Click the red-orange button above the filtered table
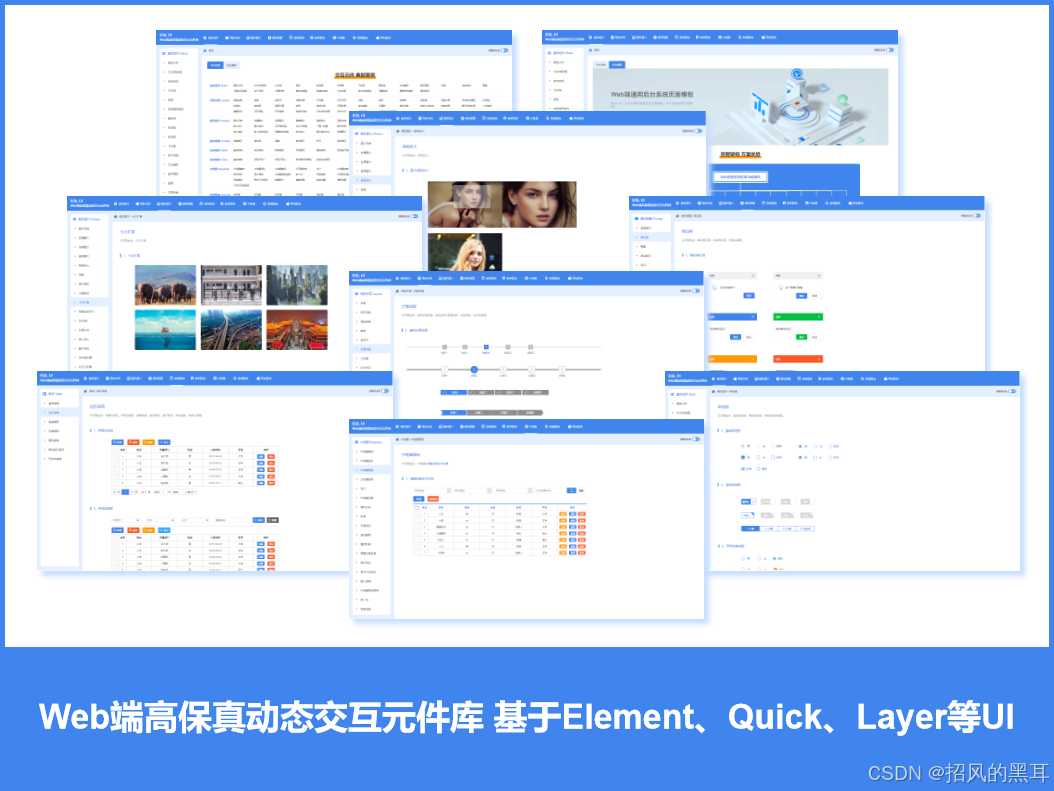The height and width of the screenshot is (791, 1054). click(x=433, y=499)
